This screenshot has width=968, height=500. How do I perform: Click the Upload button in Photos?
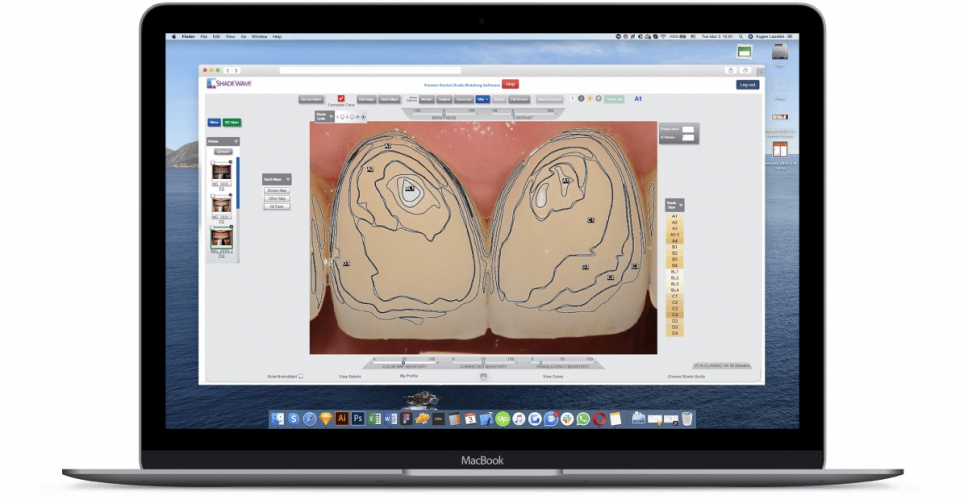tap(222, 152)
